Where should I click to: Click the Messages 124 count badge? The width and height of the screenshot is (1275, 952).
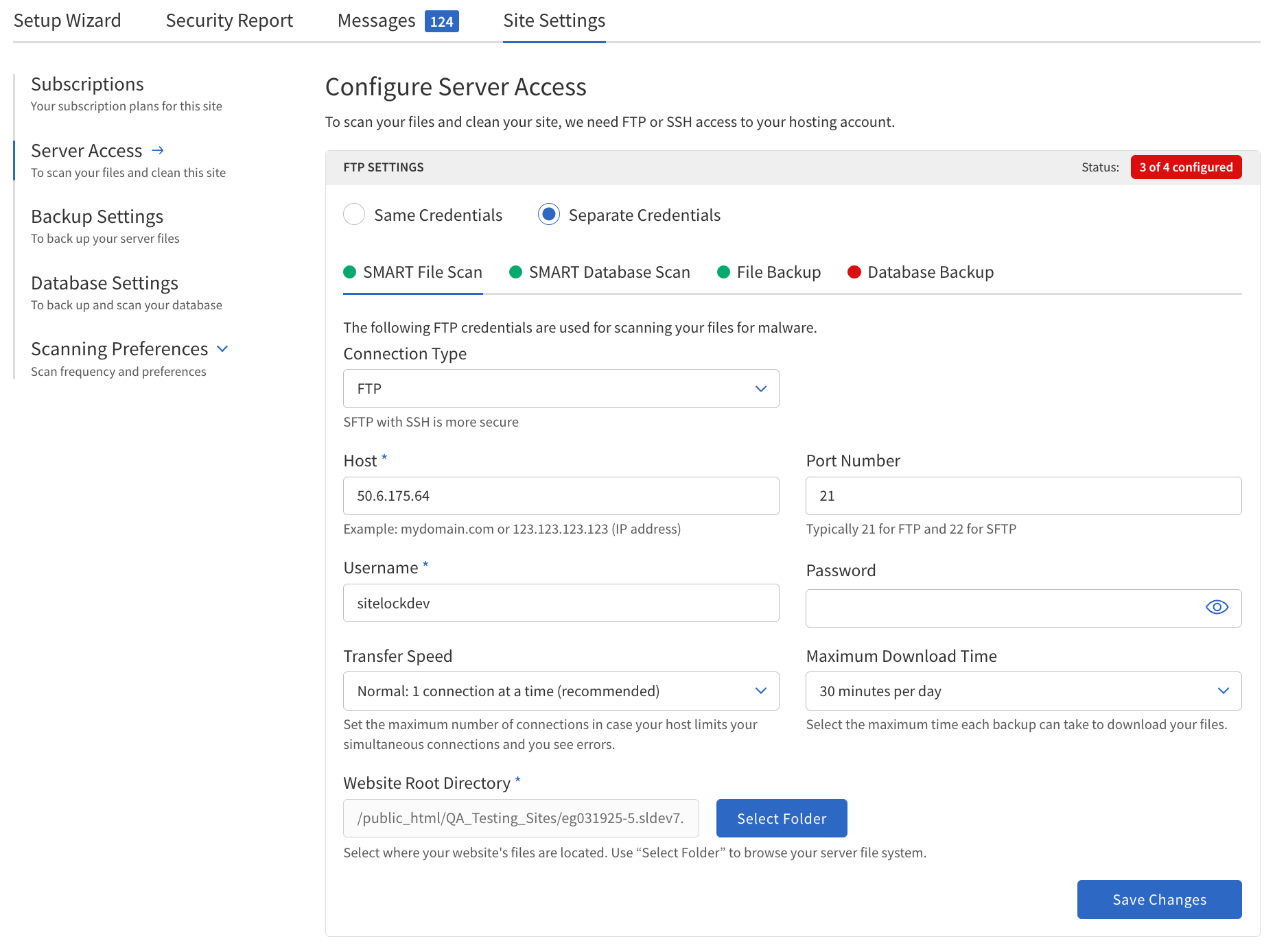(x=441, y=21)
